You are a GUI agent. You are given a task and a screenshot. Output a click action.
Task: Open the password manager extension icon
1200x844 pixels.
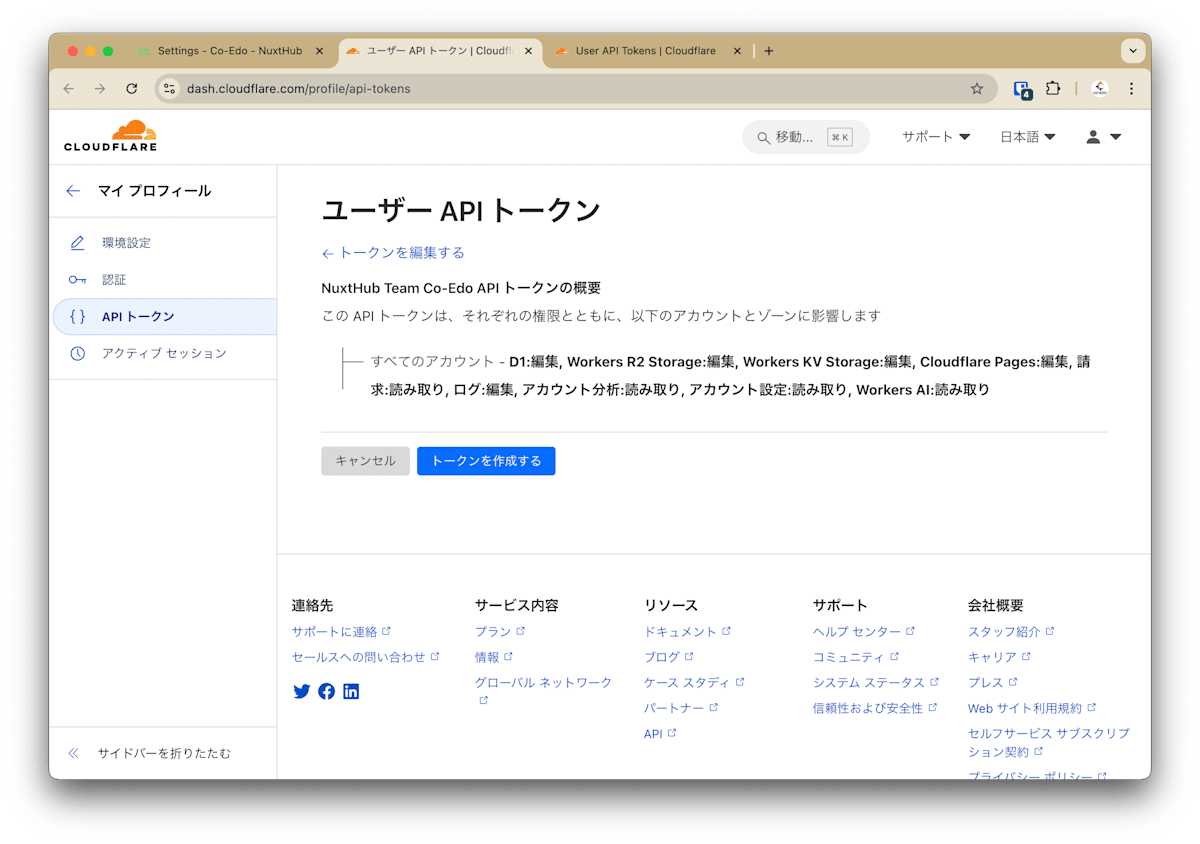tap(1022, 89)
